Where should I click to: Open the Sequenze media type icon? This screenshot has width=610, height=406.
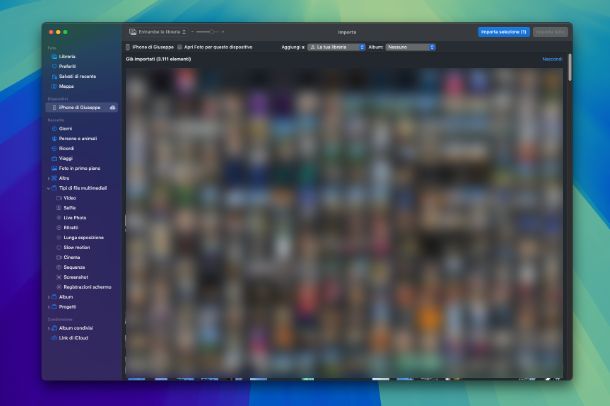(59, 267)
